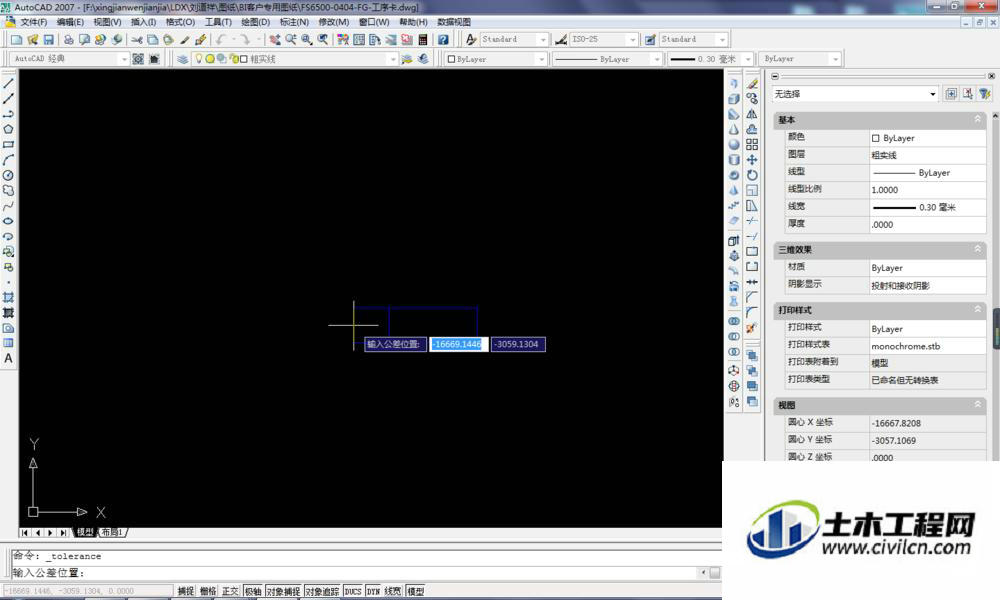
Task: Toggle 正交 (ortho) mode in the status bar
Action: click(x=230, y=592)
